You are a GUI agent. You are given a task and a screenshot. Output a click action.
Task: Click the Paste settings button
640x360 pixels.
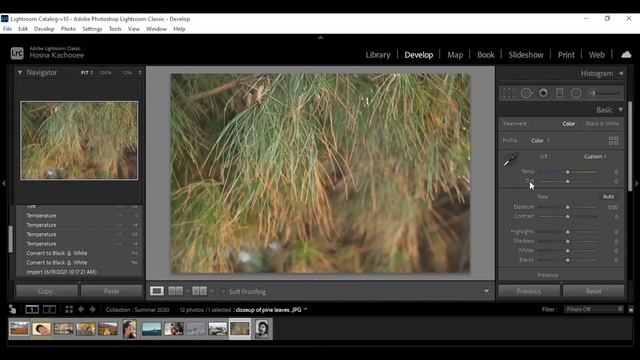[x=111, y=291]
